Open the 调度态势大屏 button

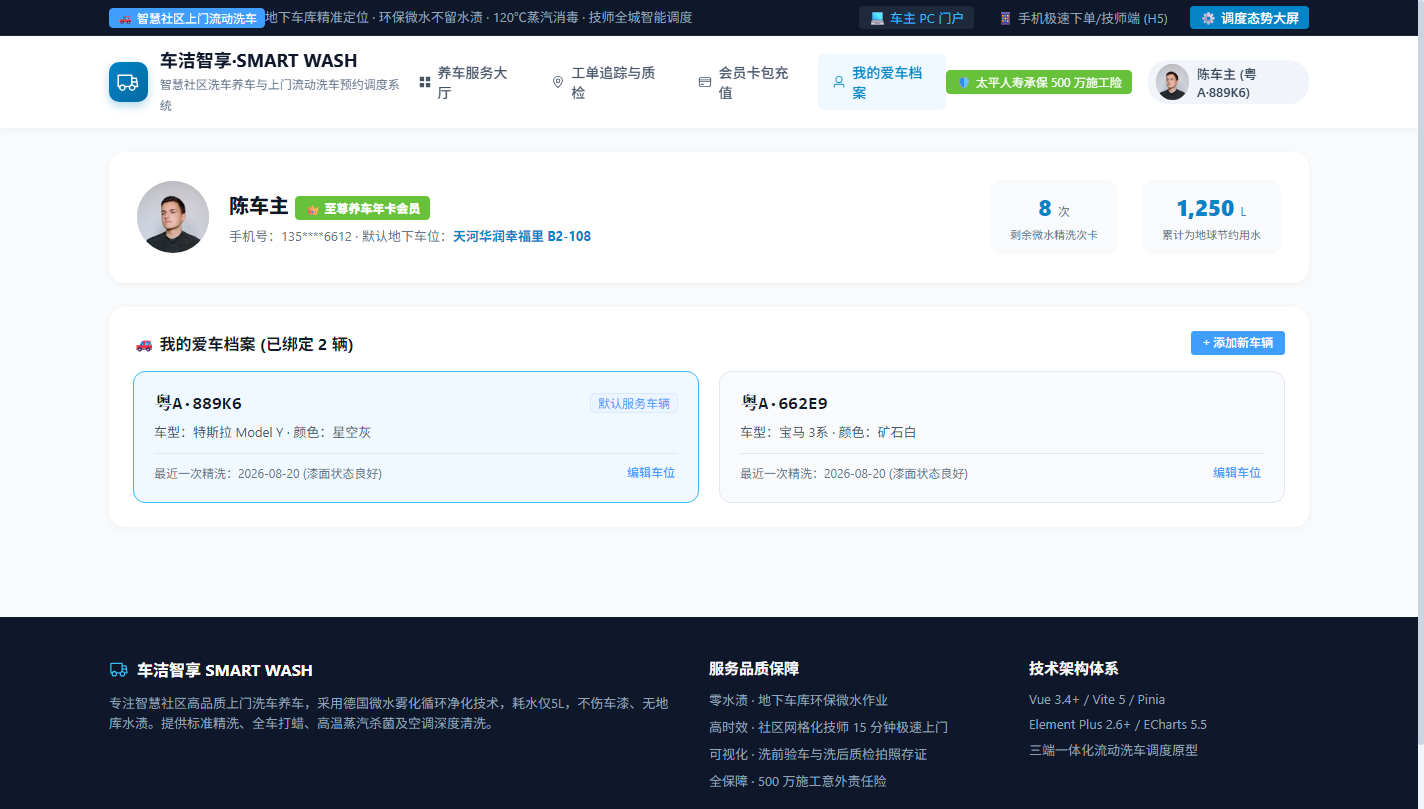(x=1249, y=18)
